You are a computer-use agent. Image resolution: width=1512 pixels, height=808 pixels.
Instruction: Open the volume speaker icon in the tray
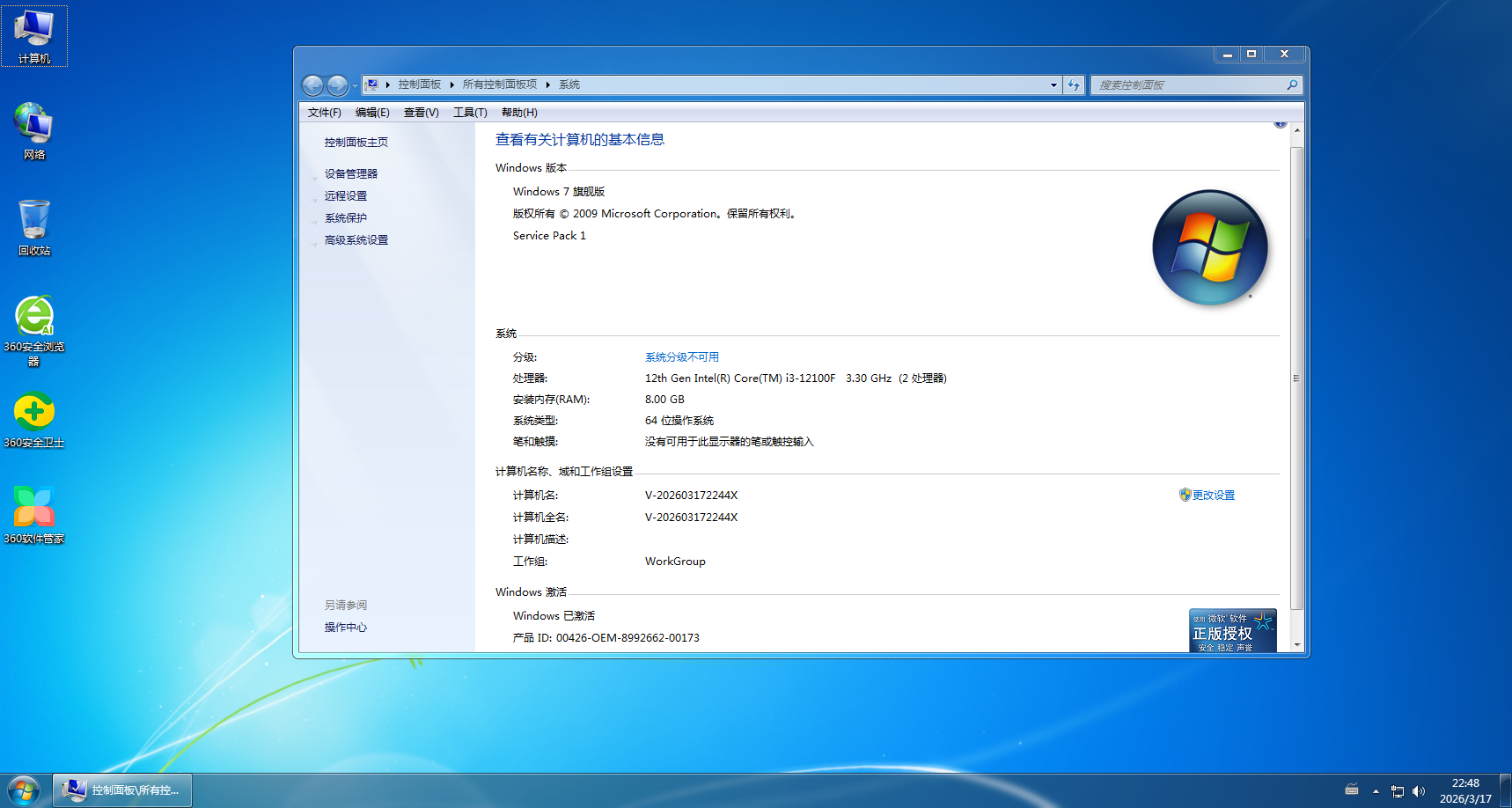[x=1420, y=790]
